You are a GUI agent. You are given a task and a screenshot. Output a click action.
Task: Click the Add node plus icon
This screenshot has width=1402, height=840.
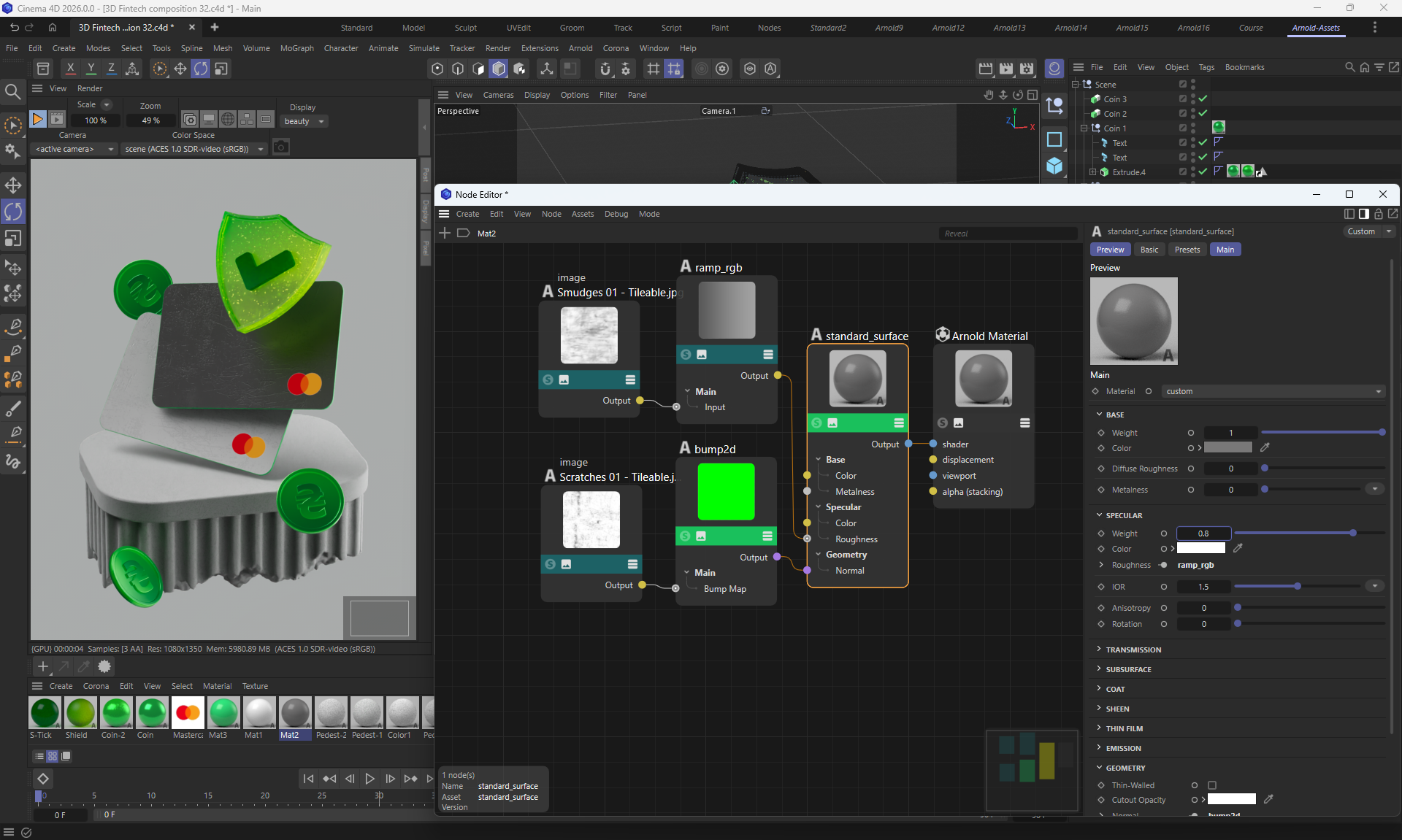point(445,233)
